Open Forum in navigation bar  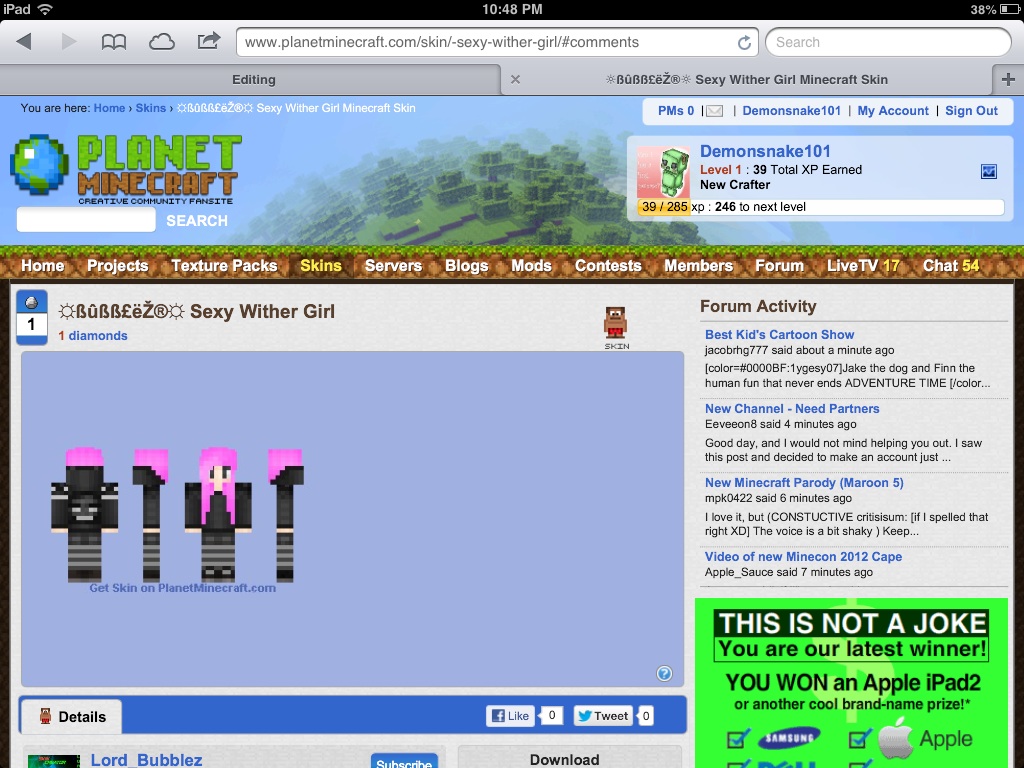coord(779,266)
